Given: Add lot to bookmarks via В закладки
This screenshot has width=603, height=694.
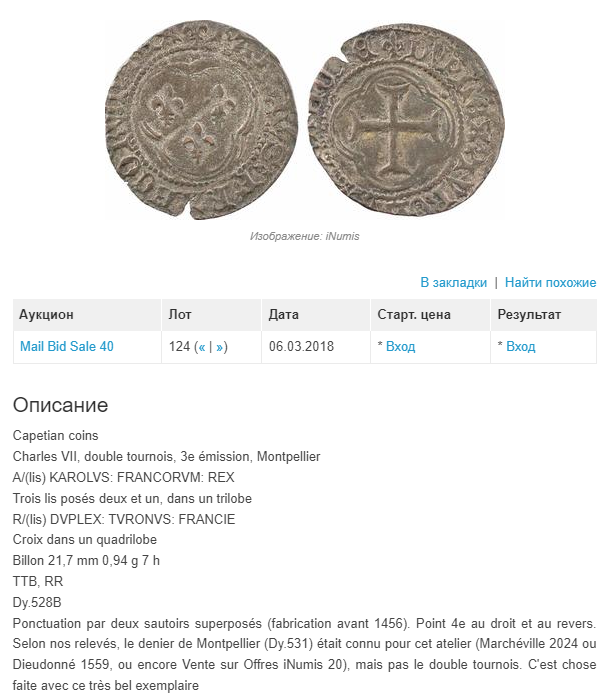Looking at the screenshot, I should (x=453, y=282).
